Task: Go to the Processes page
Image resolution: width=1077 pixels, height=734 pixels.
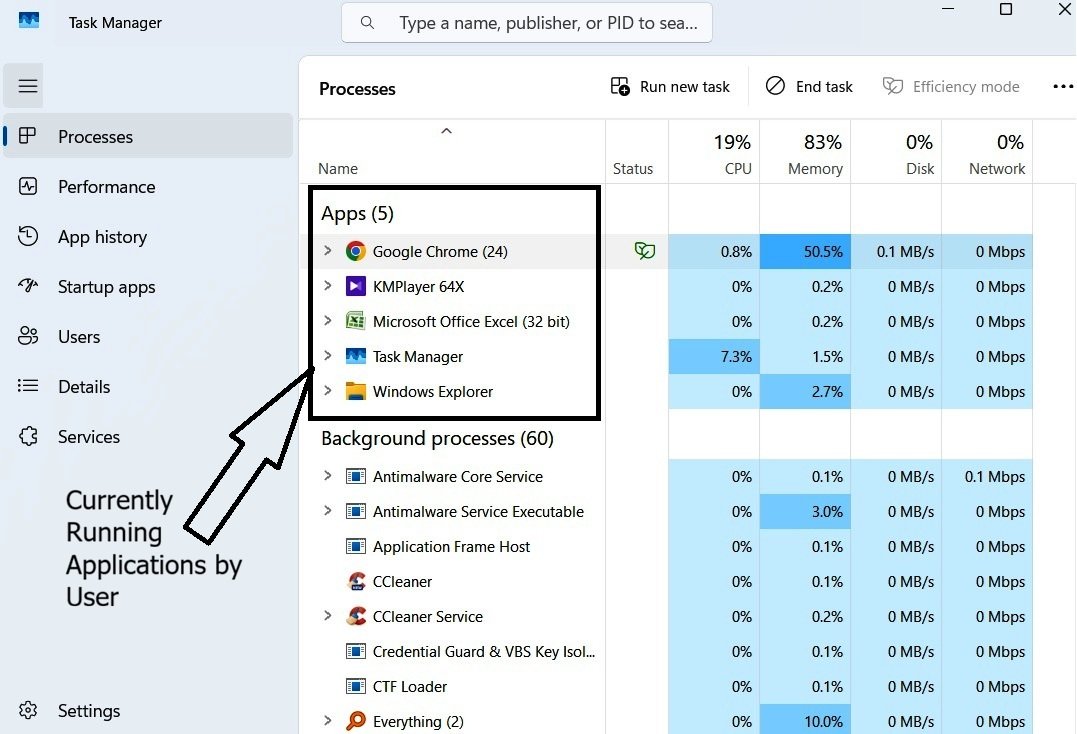Action: 148,136
